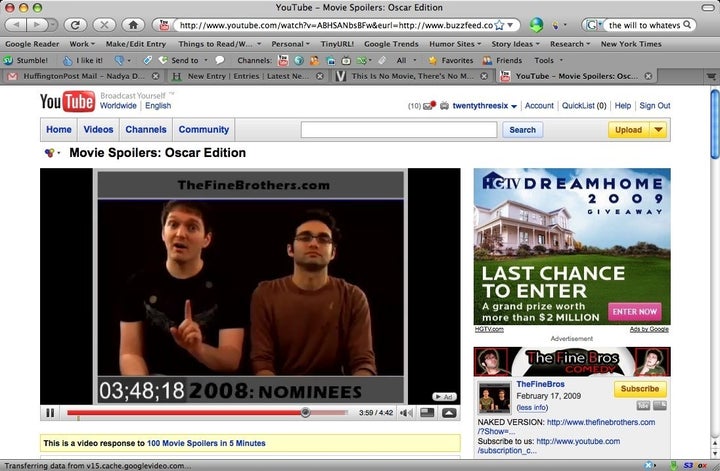Select the TV video channel icon
The width and height of the screenshot is (720, 471).
click(346, 60)
